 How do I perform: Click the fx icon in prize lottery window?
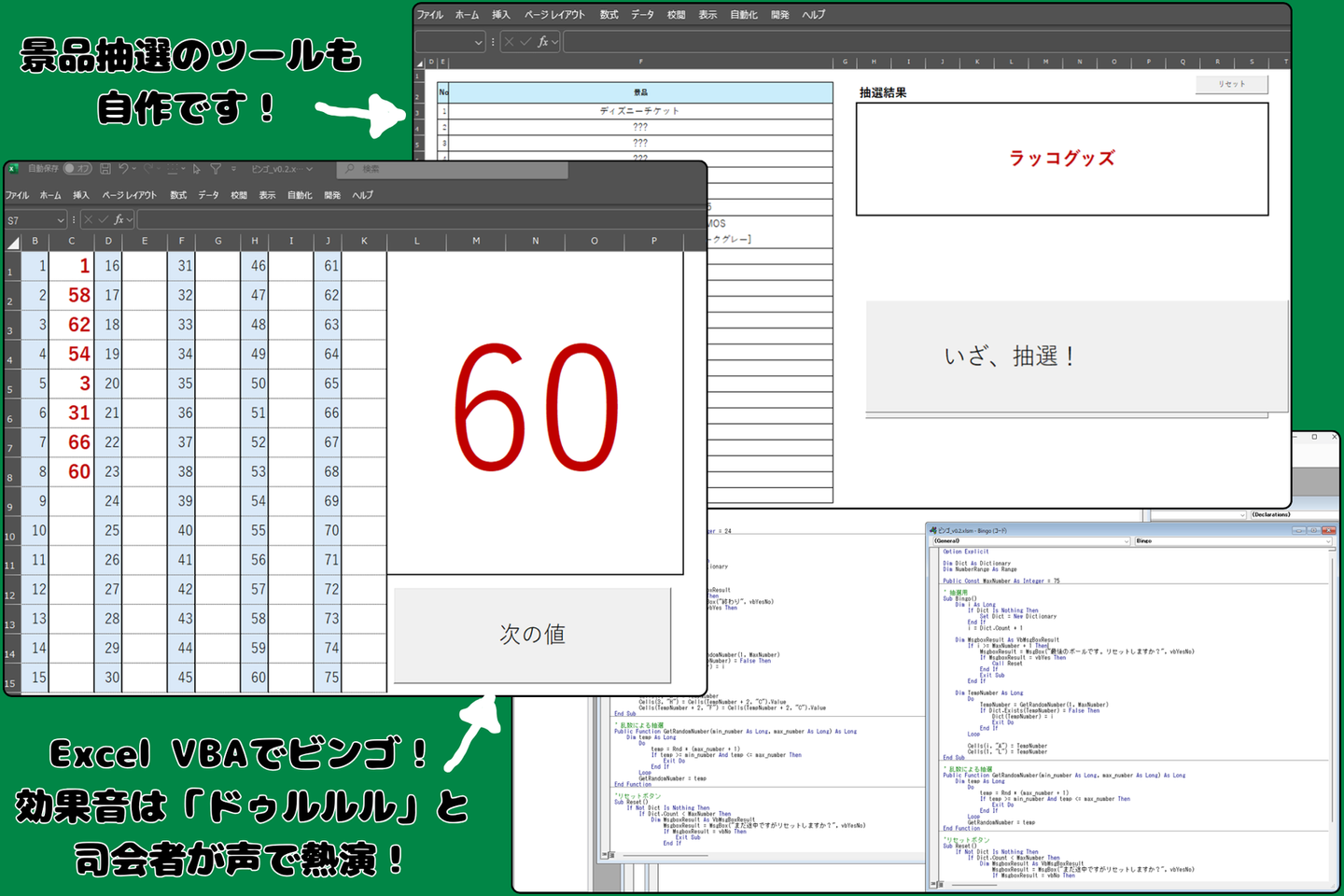coord(542,41)
